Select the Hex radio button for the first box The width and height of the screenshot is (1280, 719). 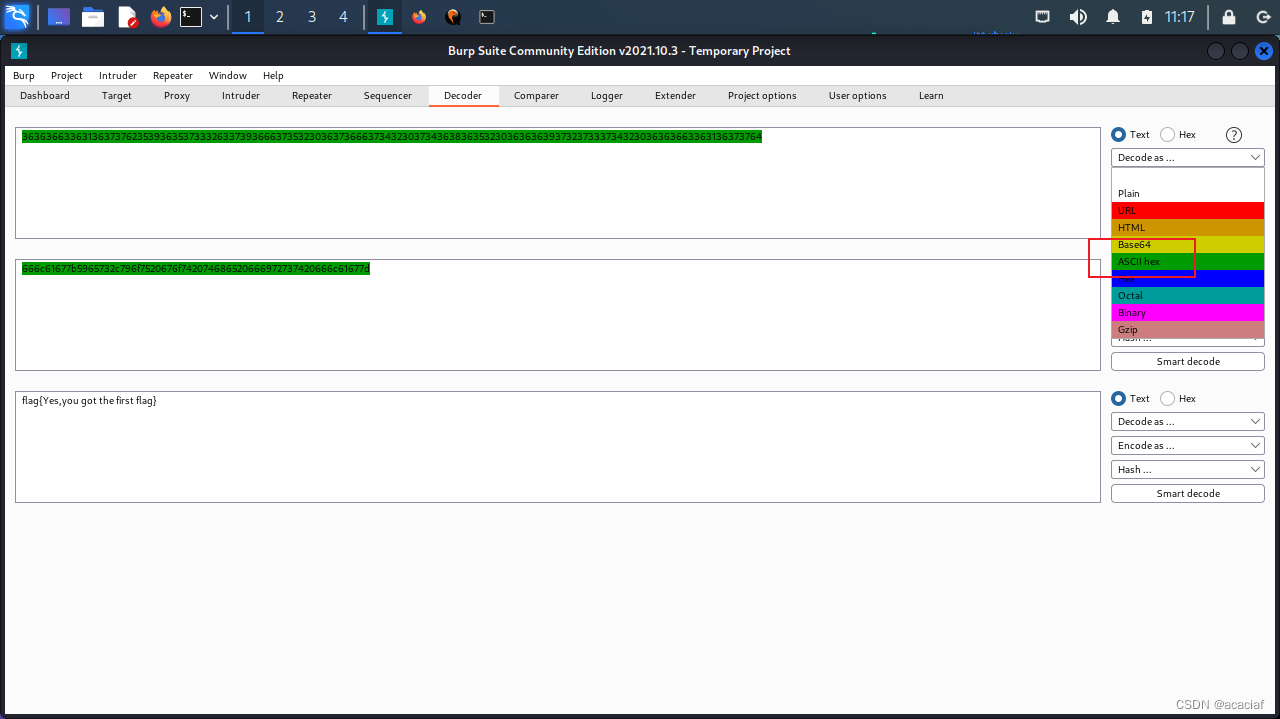click(x=1167, y=134)
